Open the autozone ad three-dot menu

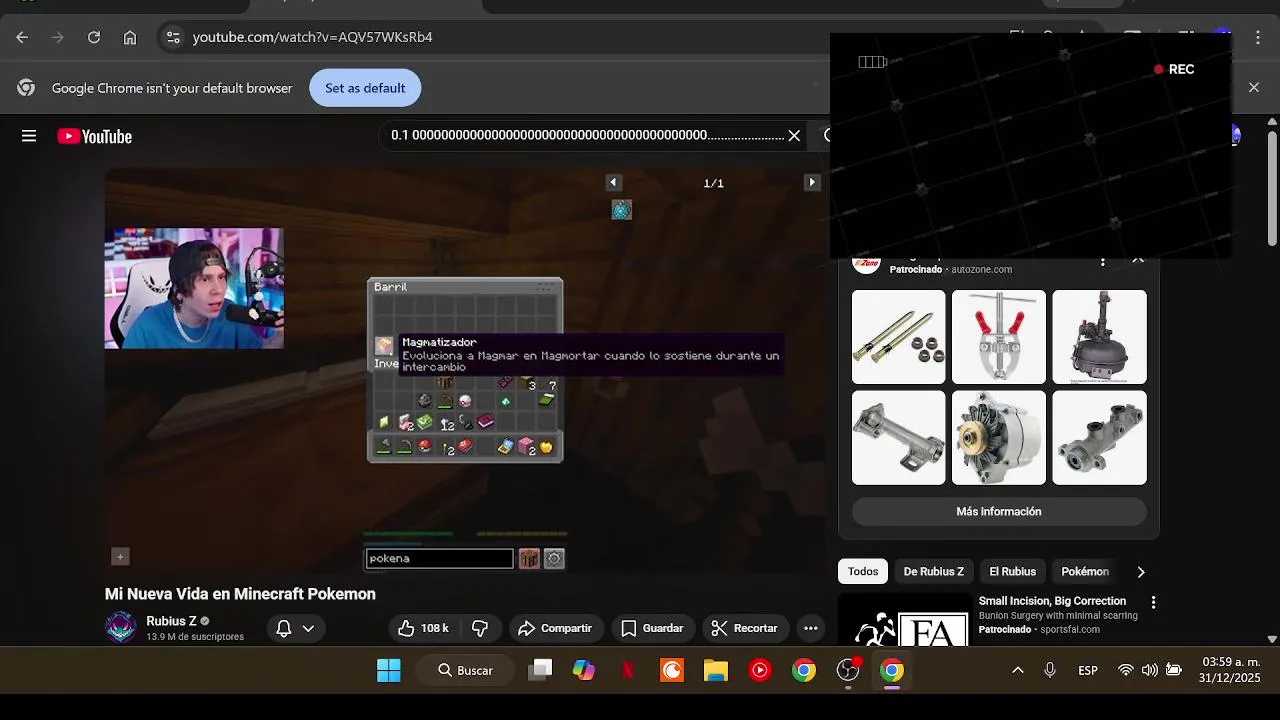(1103, 262)
